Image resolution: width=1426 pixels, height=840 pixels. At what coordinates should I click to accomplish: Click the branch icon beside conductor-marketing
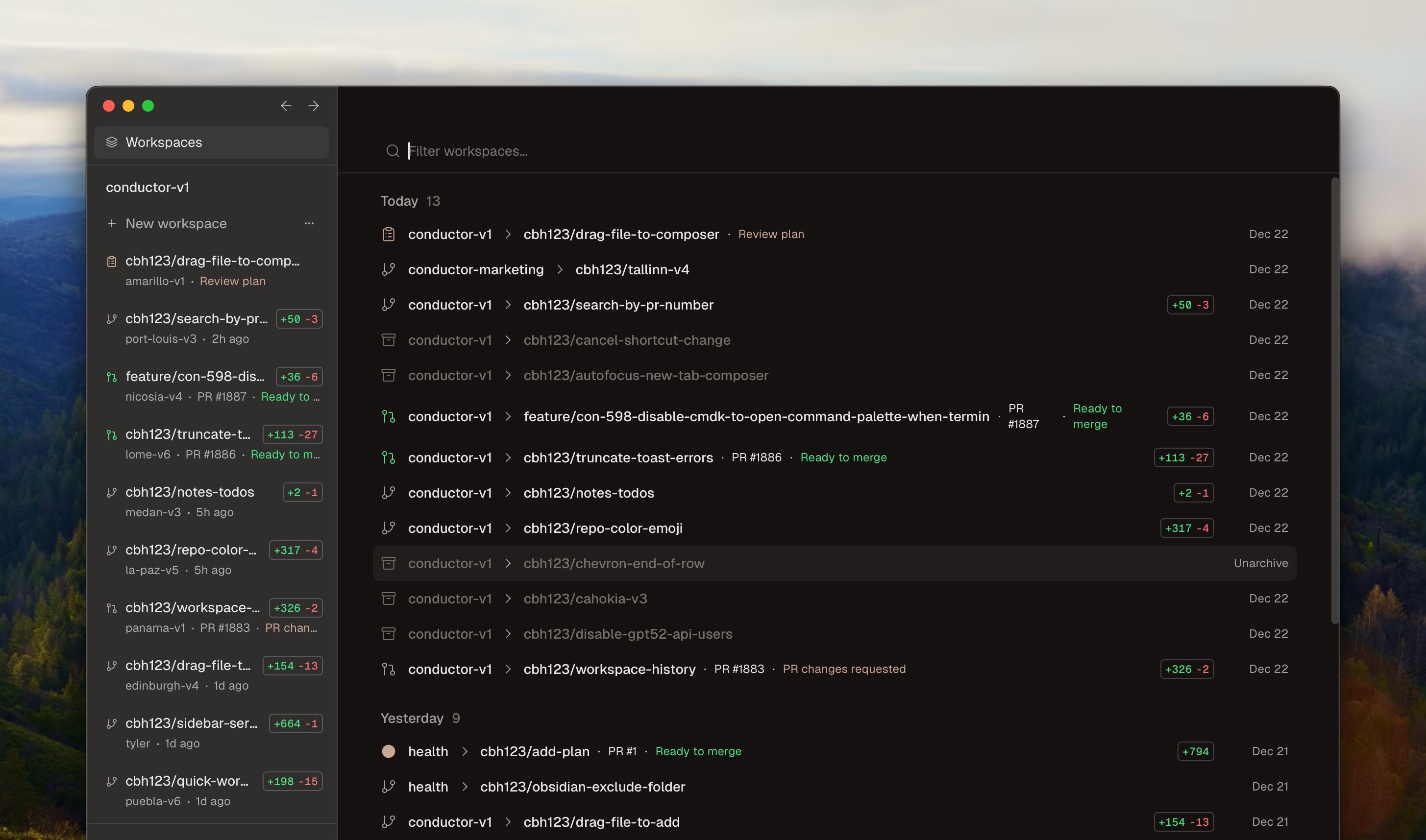point(389,269)
